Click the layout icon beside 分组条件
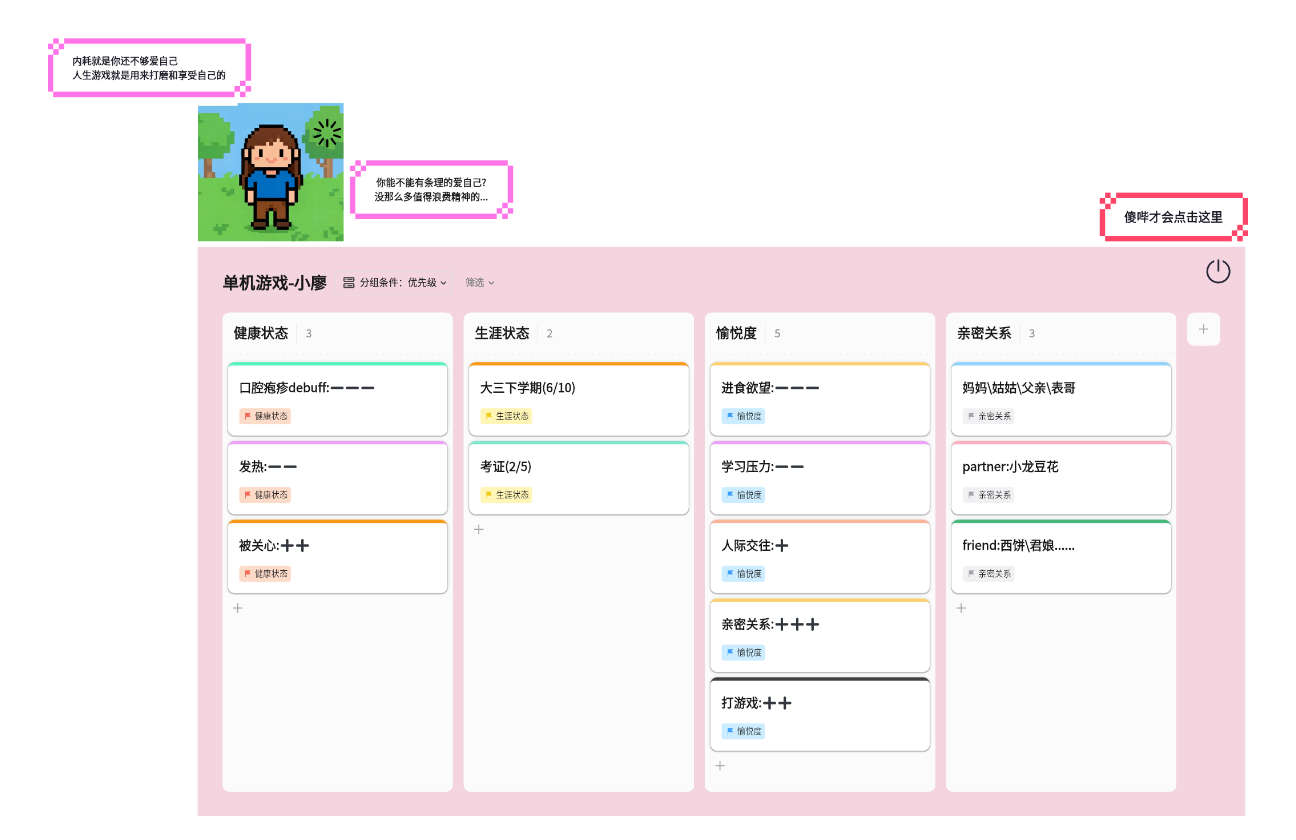This screenshot has height=840, width=1296. 348,282
